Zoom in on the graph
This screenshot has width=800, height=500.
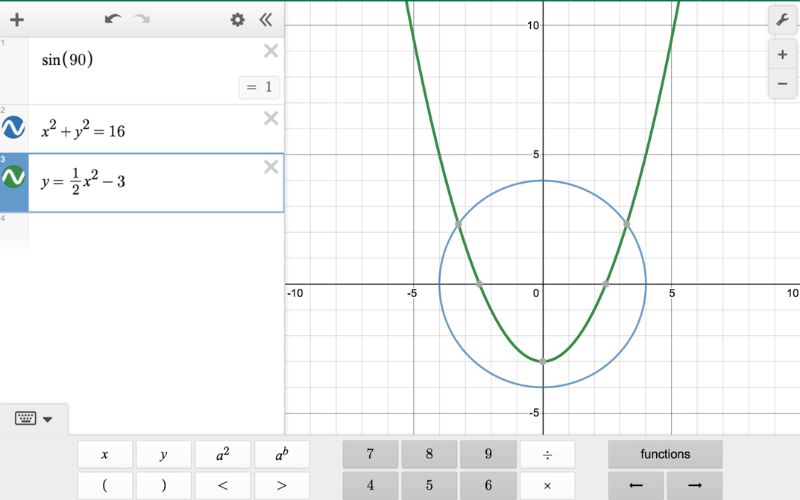(782, 55)
